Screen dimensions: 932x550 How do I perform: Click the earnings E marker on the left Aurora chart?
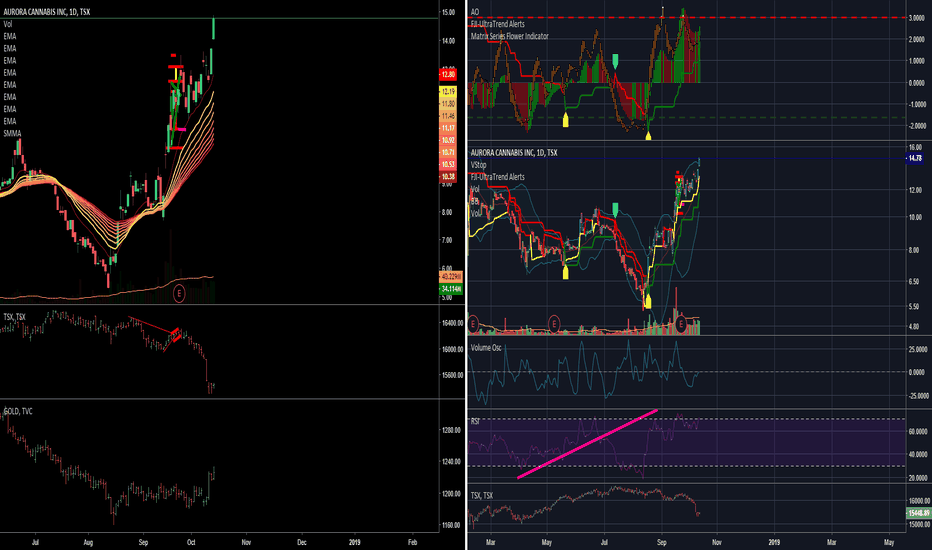(x=179, y=293)
